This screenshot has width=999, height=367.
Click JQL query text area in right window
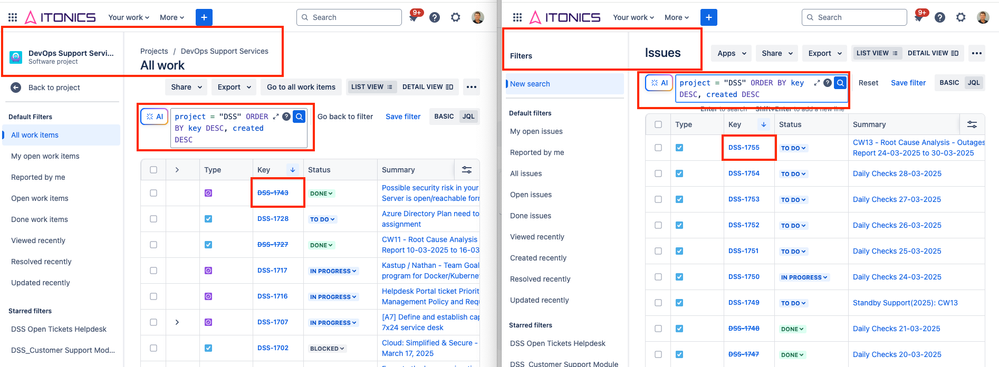742,89
